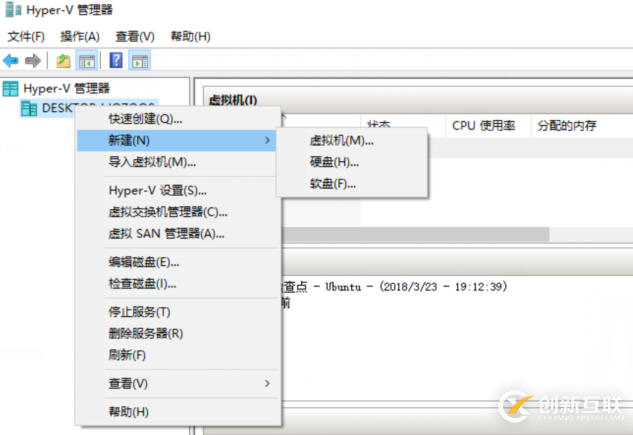Click the Hyper-V Manager title bar icon
The height and width of the screenshot is (435, 633).
[13, 10]
